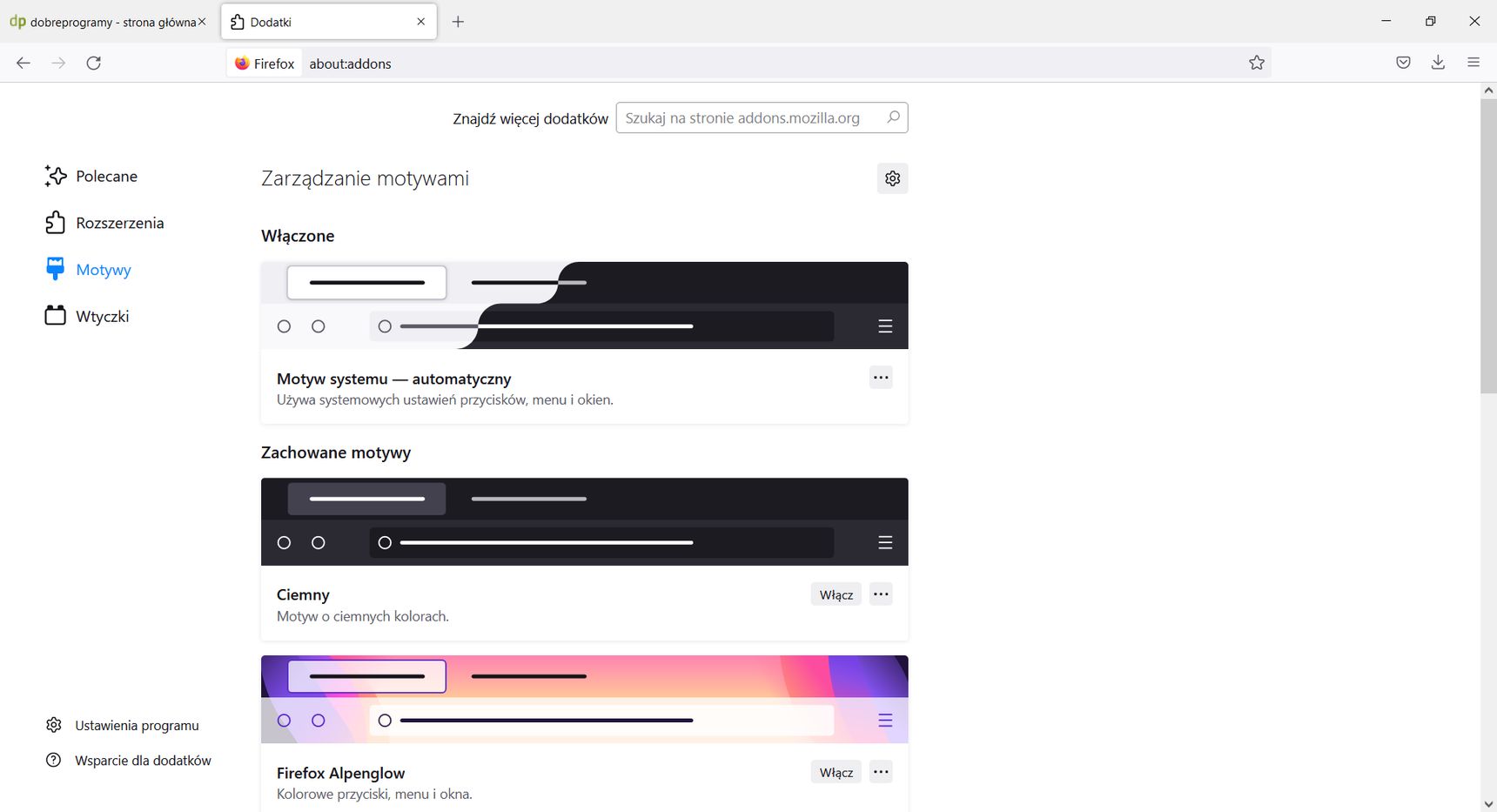The image size is (1497, 812).
Task: Enable the Ciemny theme with Włącz
Action: click(x=836, y=594)
